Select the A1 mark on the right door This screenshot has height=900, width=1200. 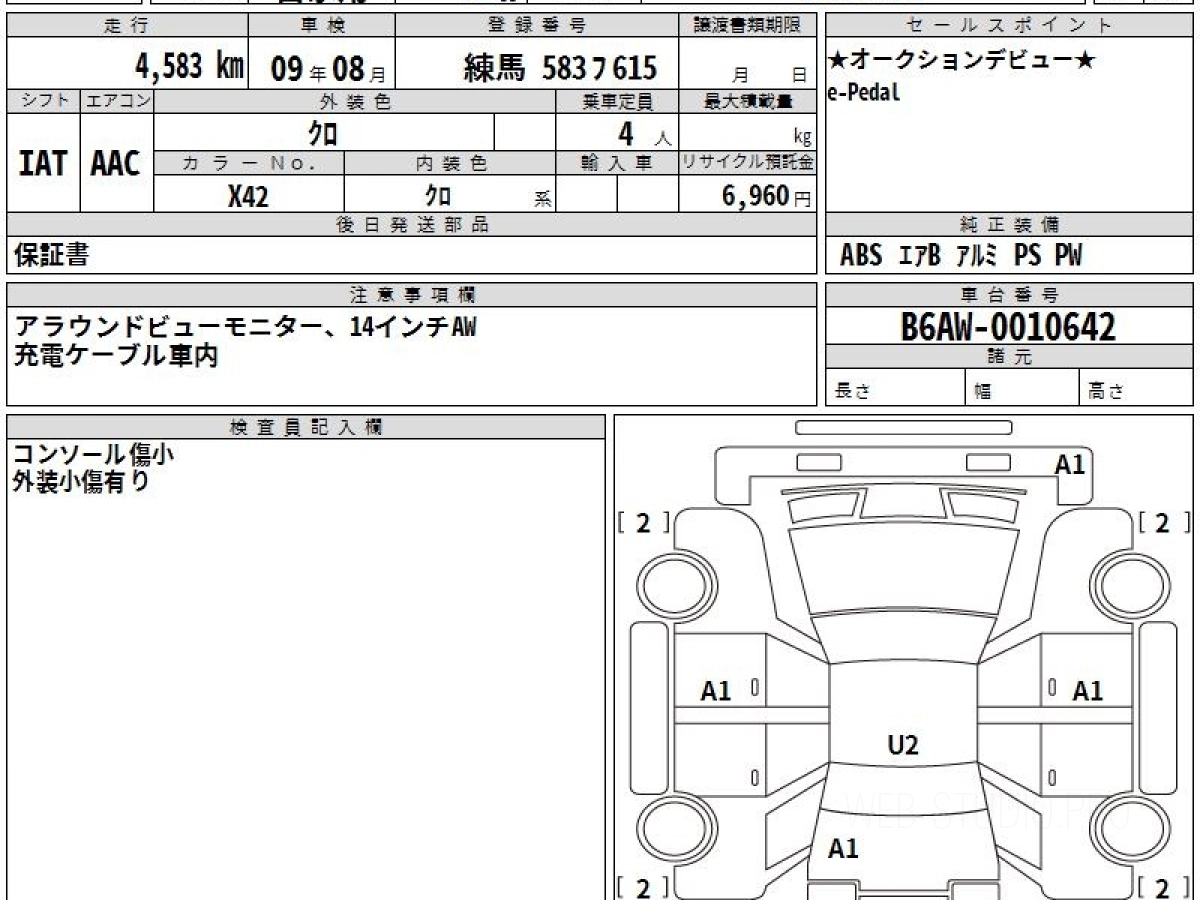[x=1087, y=690]
